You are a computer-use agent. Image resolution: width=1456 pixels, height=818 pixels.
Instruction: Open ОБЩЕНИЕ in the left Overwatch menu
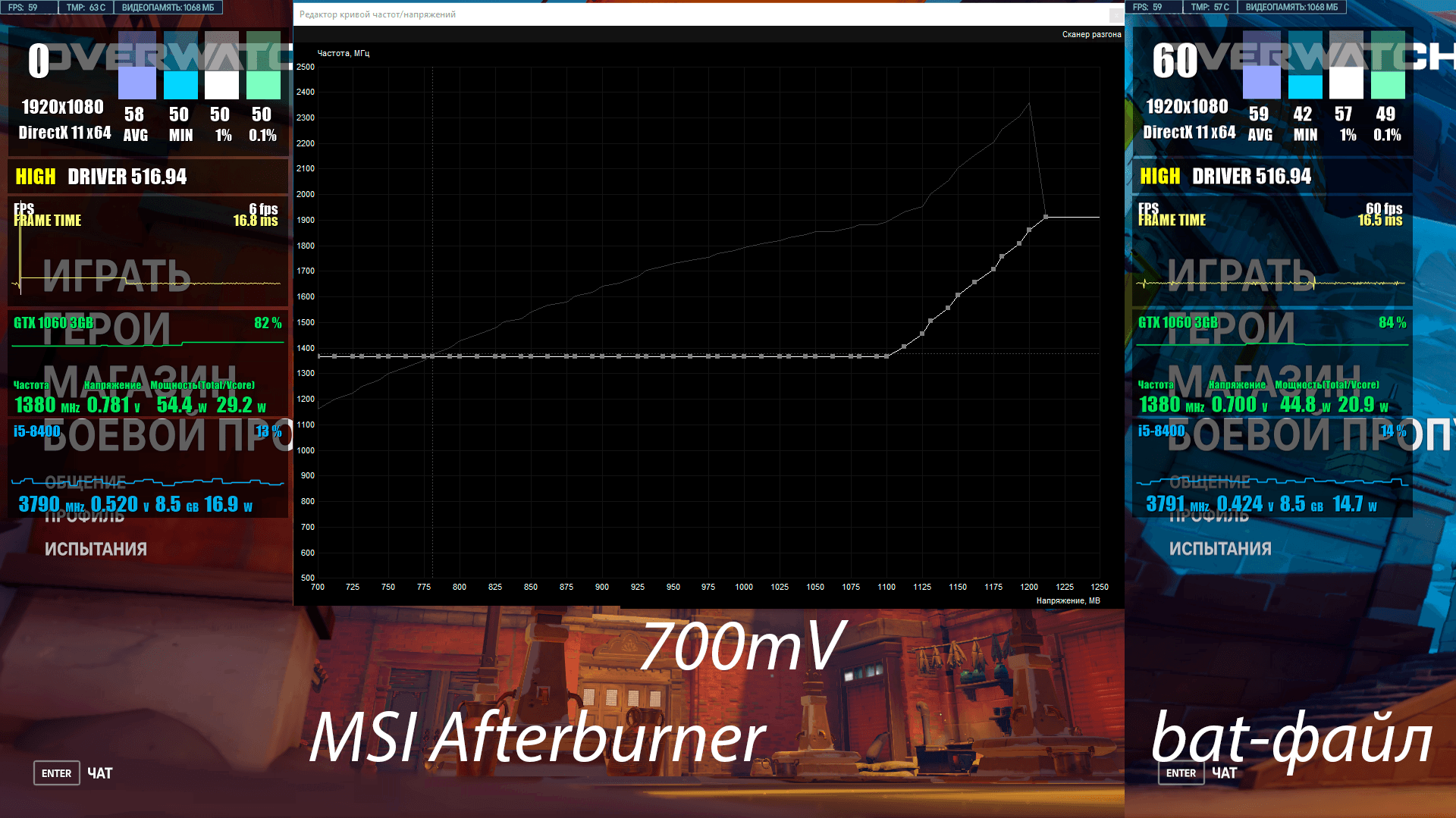(x=85, y=482)
